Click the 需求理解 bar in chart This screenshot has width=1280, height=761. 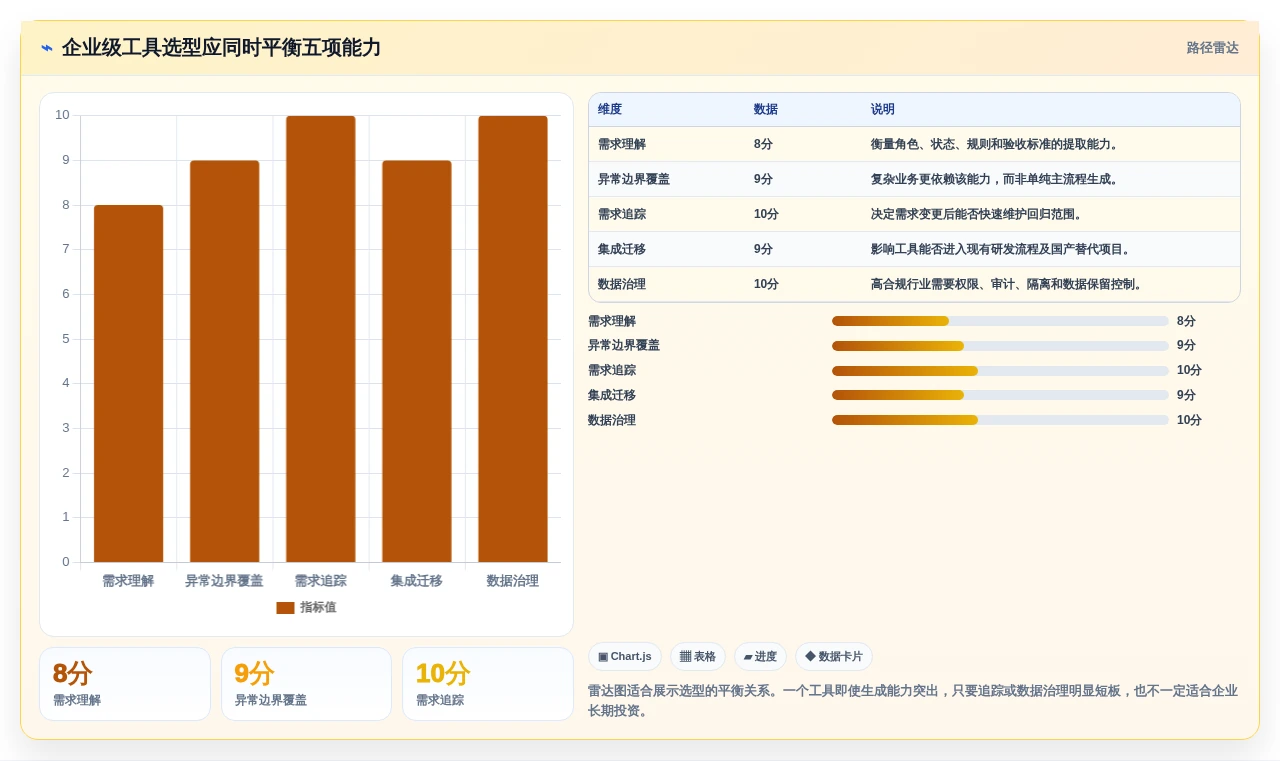(x=129, y=384)
